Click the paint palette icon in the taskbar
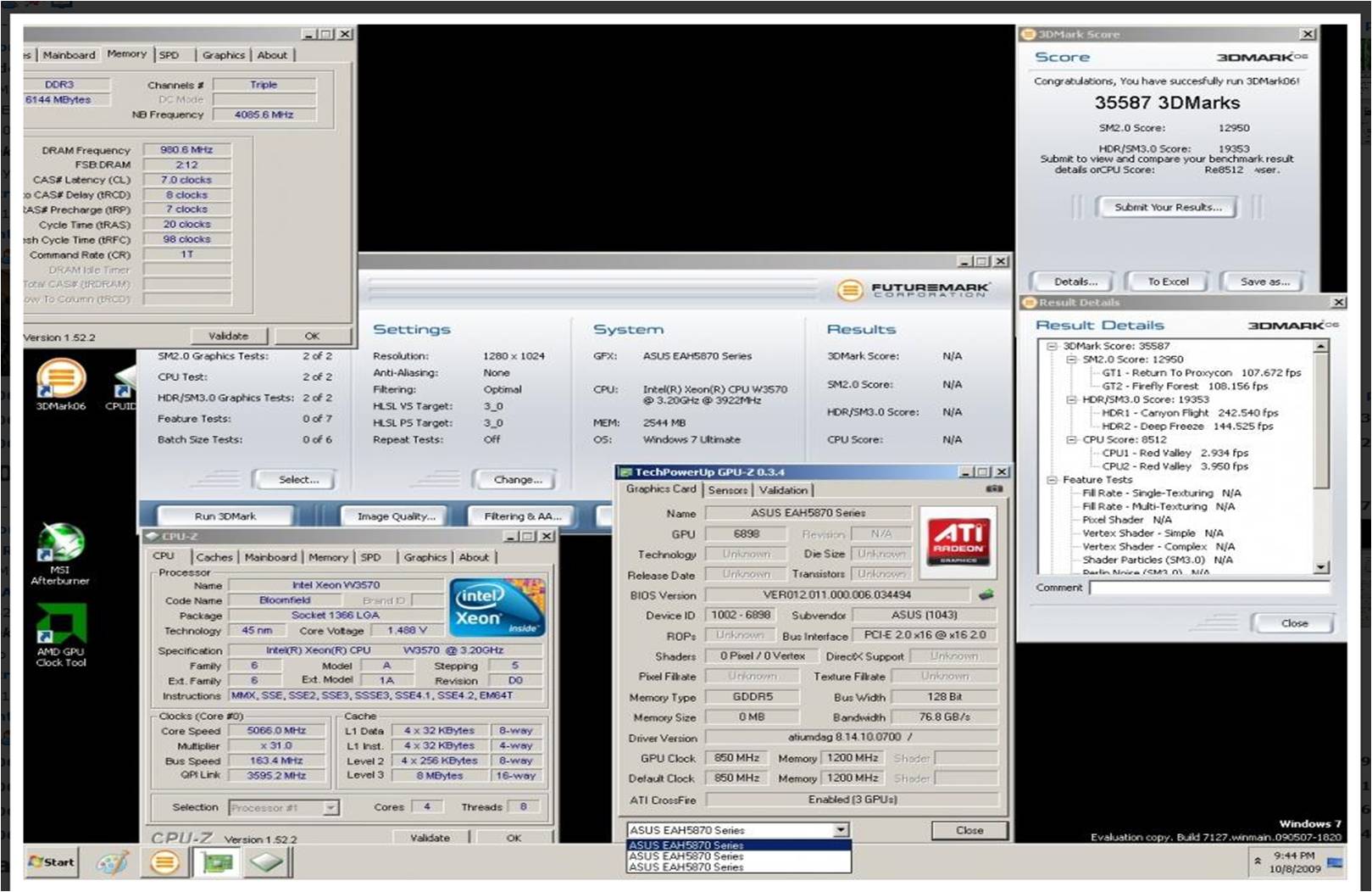1372x892 pixels. click(113, 863)
